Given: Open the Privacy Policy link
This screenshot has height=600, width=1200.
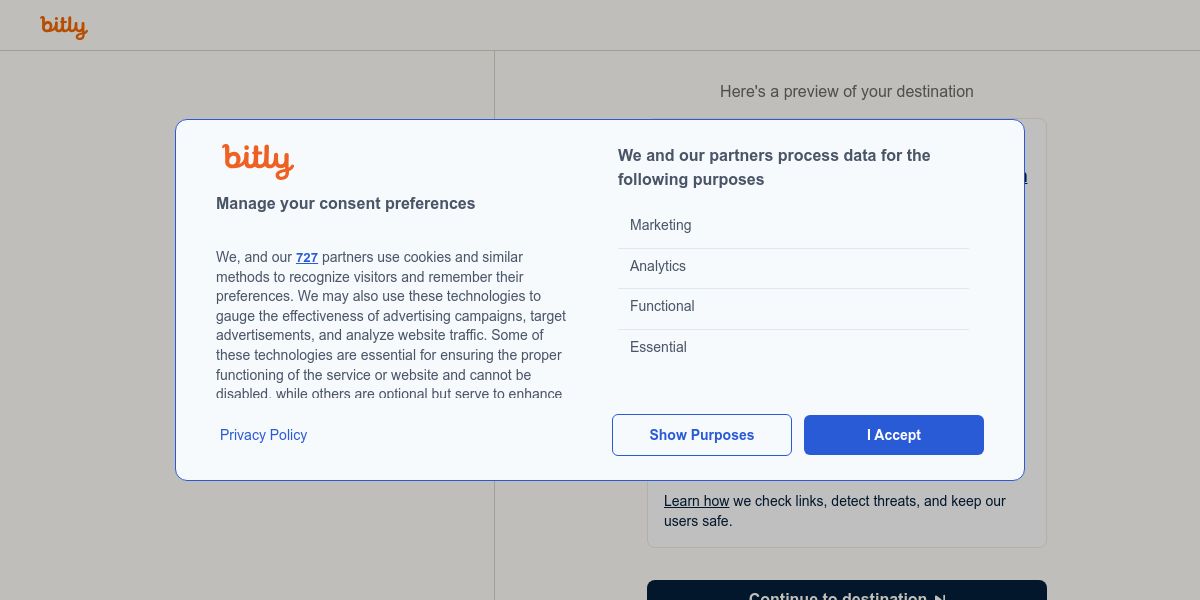Looking at the screenshot, I should pyautogui.click(x=263, y=435).
